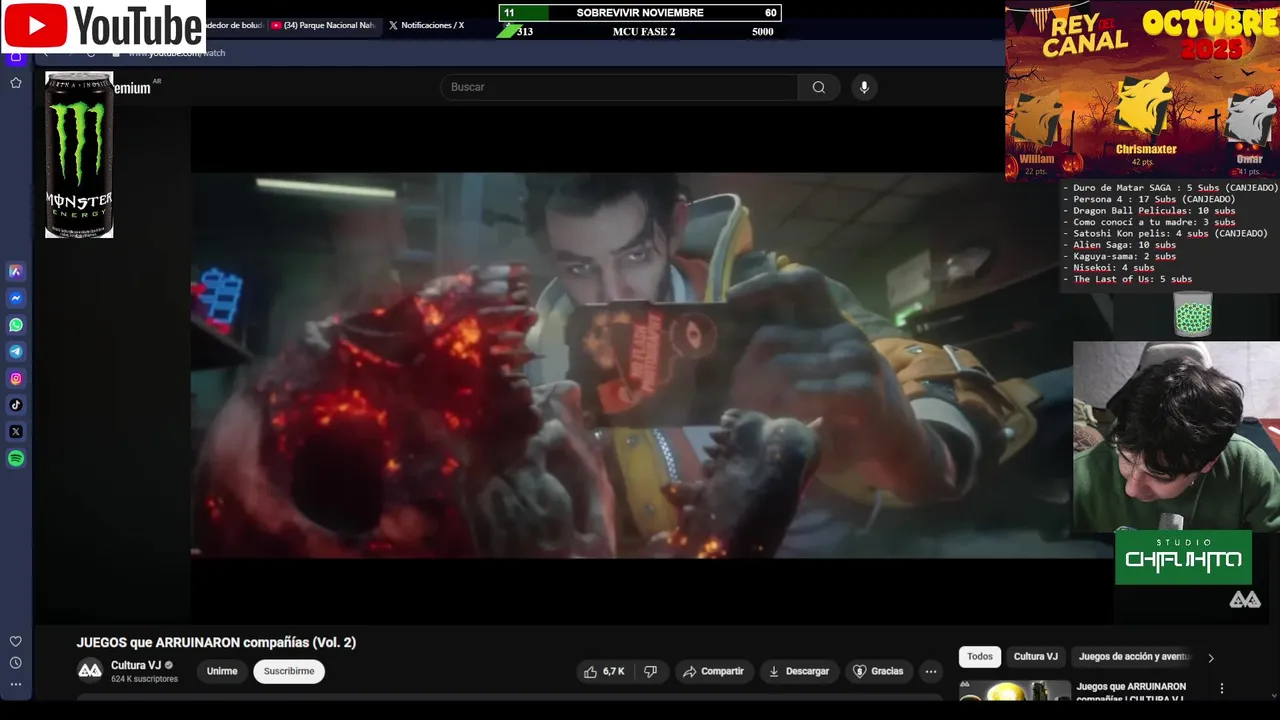Switch to Parque Nacional Nahuel browser tab

pyautogui.click(x=324, y=25)
